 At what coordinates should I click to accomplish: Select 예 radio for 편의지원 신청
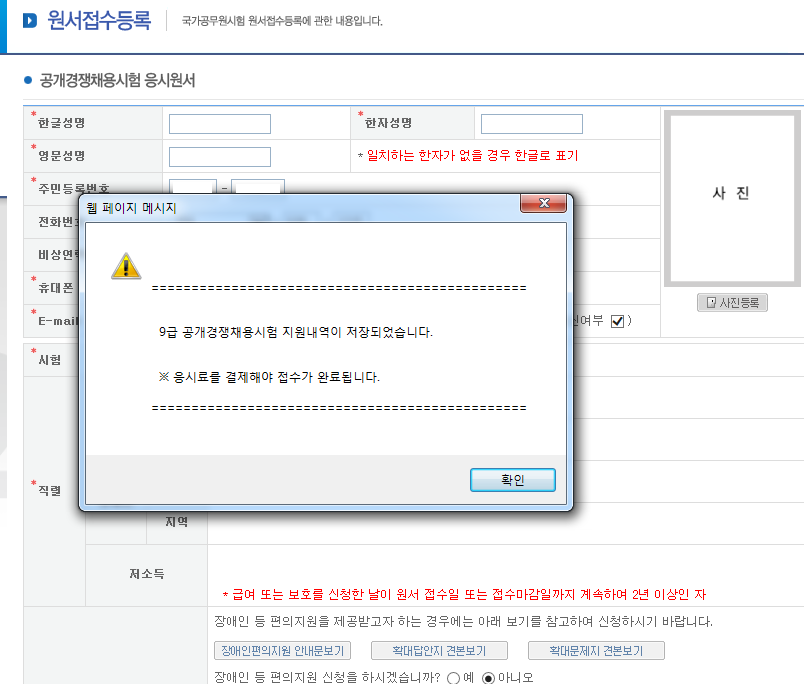pyautogui.click(x=454, y=677)
